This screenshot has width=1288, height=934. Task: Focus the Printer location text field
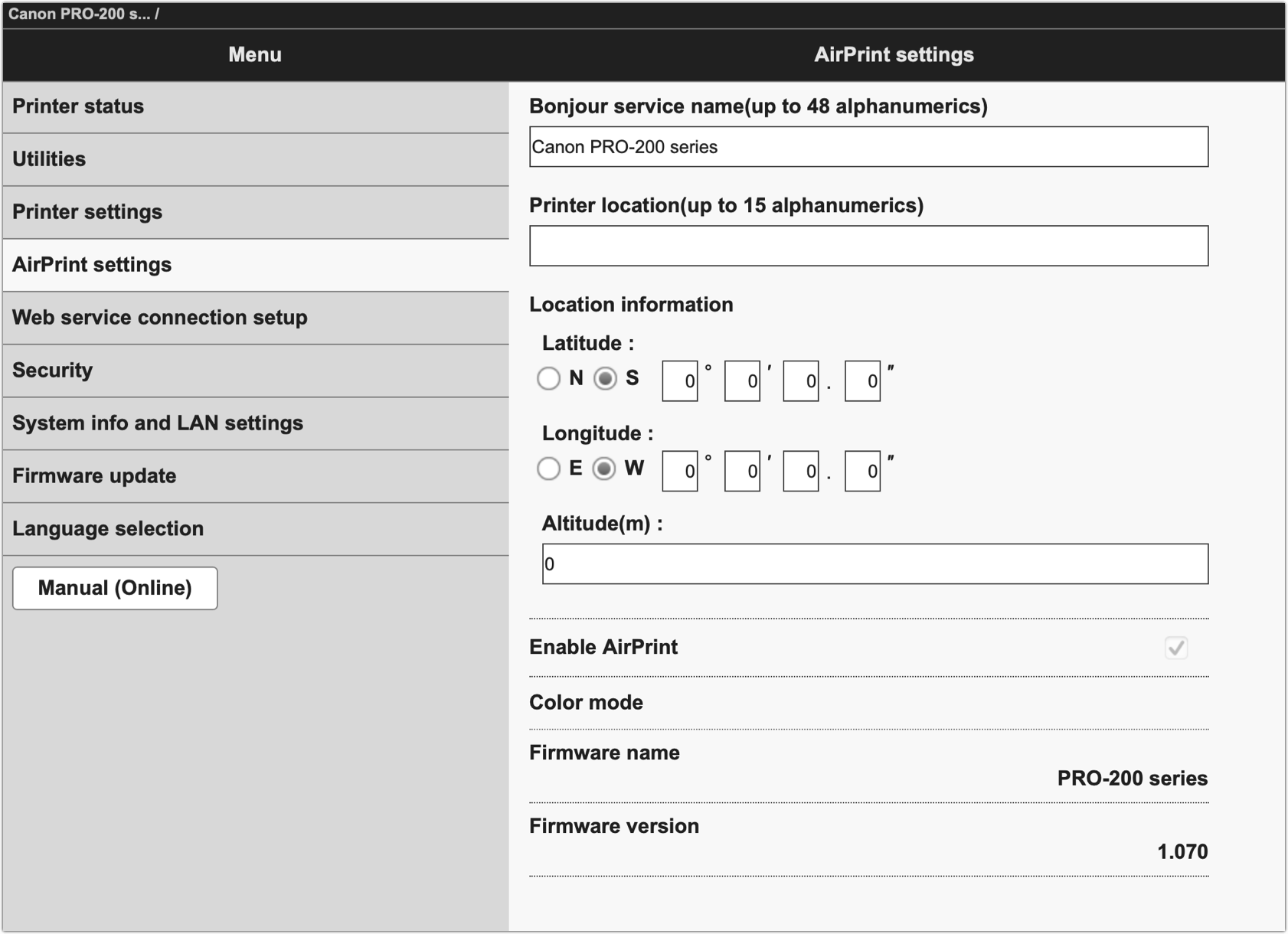pyautogui.click(x=868, y=246)
